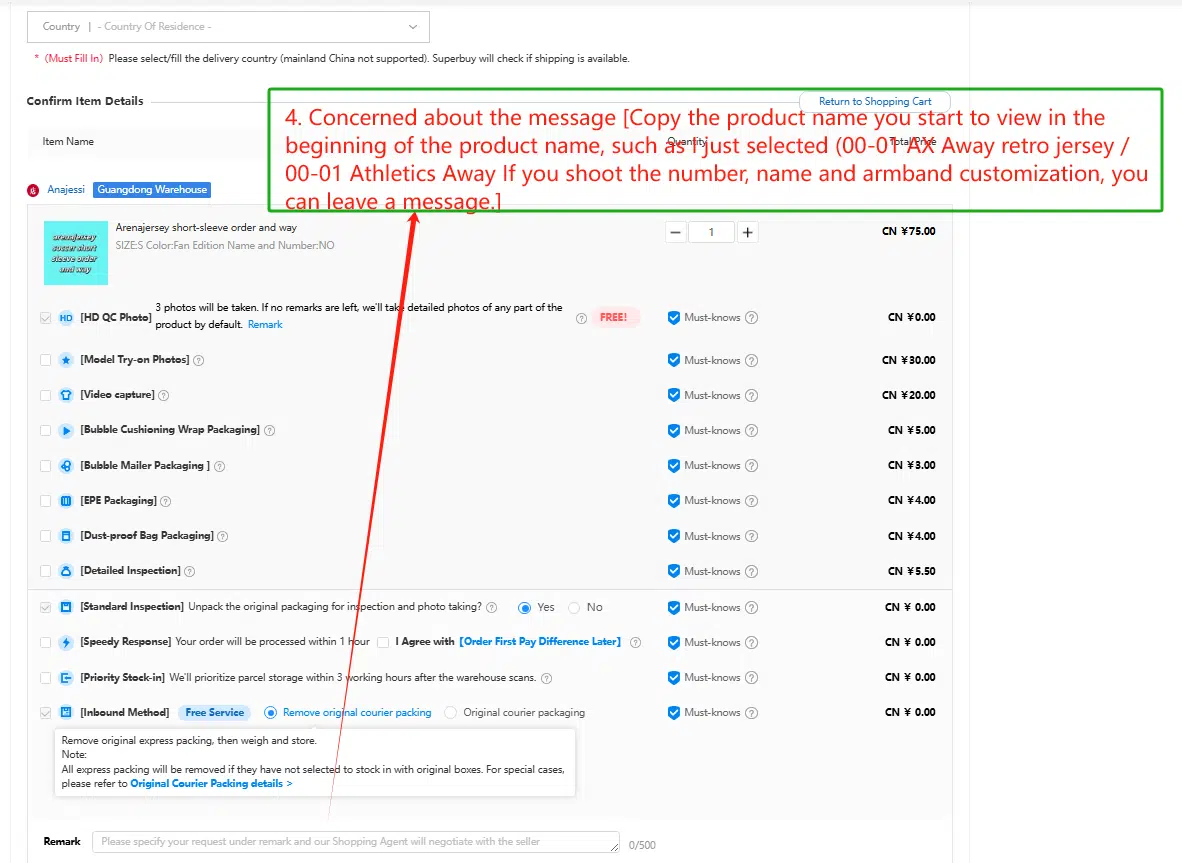Click the Inbound Method icon
The width and height of the screenshot is (1182, 863).
[66, 712]
